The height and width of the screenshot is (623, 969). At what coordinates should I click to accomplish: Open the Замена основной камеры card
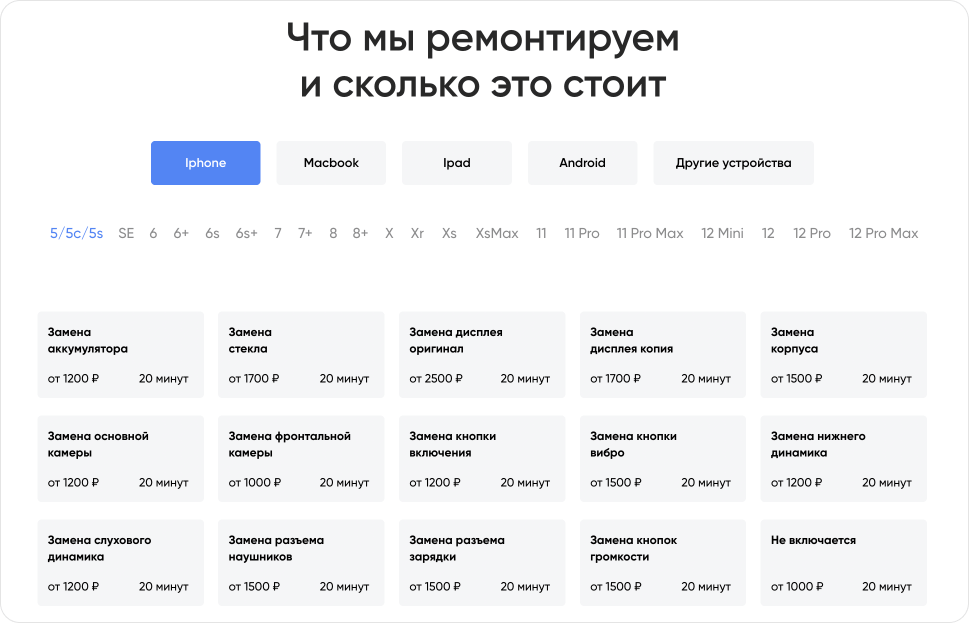click(x=121, y=459)
